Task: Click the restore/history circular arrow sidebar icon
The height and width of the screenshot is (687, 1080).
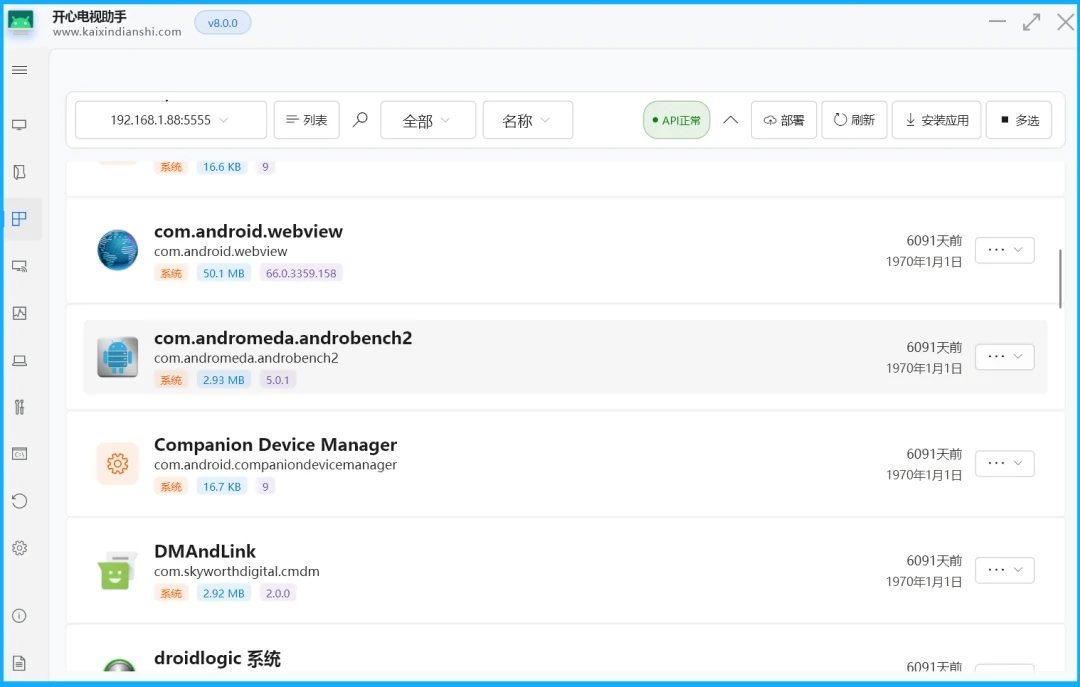Action: [x=19, y=501]
